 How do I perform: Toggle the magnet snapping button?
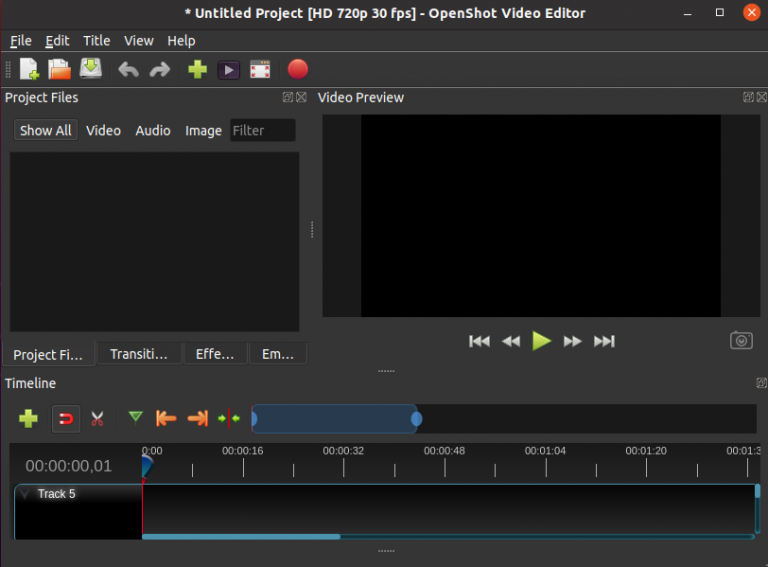[65, 418]
